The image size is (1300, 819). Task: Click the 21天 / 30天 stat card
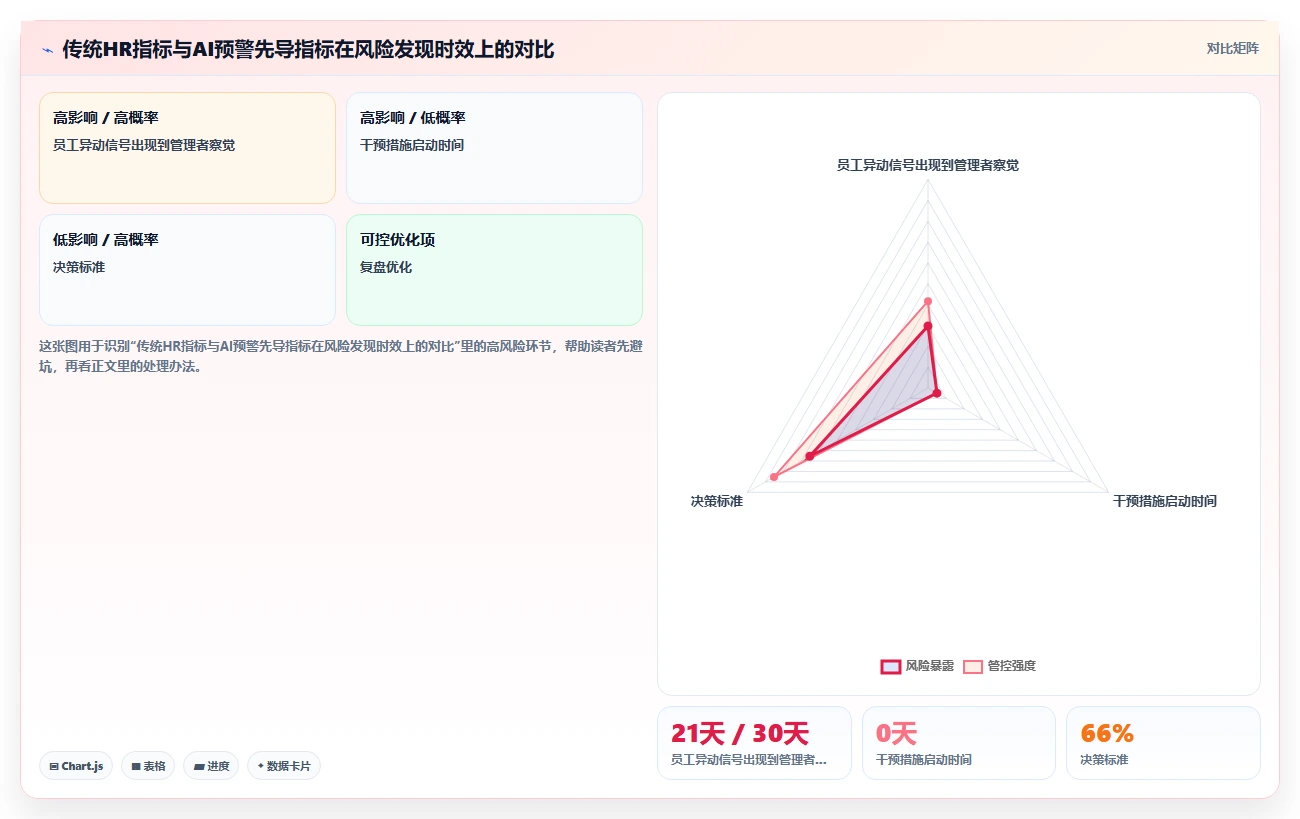(x=754, y=743)
